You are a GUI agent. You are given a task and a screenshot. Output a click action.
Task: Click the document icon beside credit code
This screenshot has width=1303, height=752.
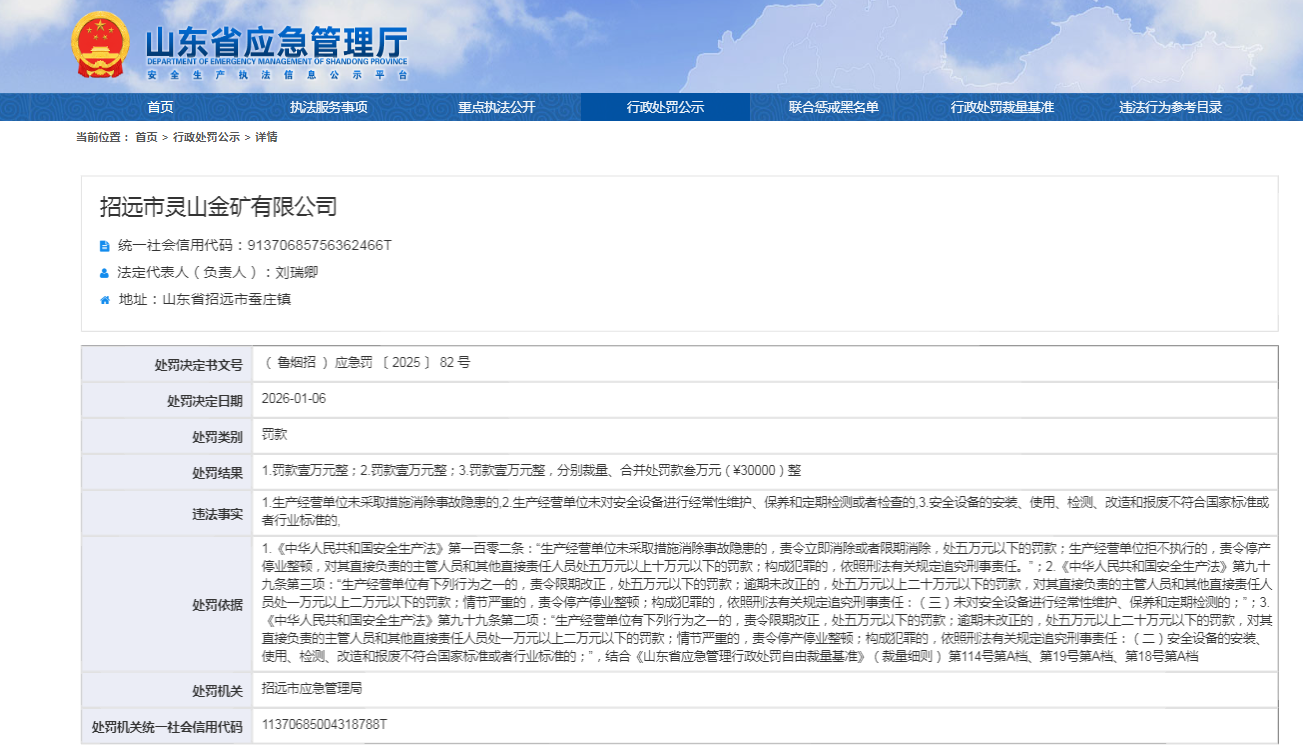click(104, 245)
